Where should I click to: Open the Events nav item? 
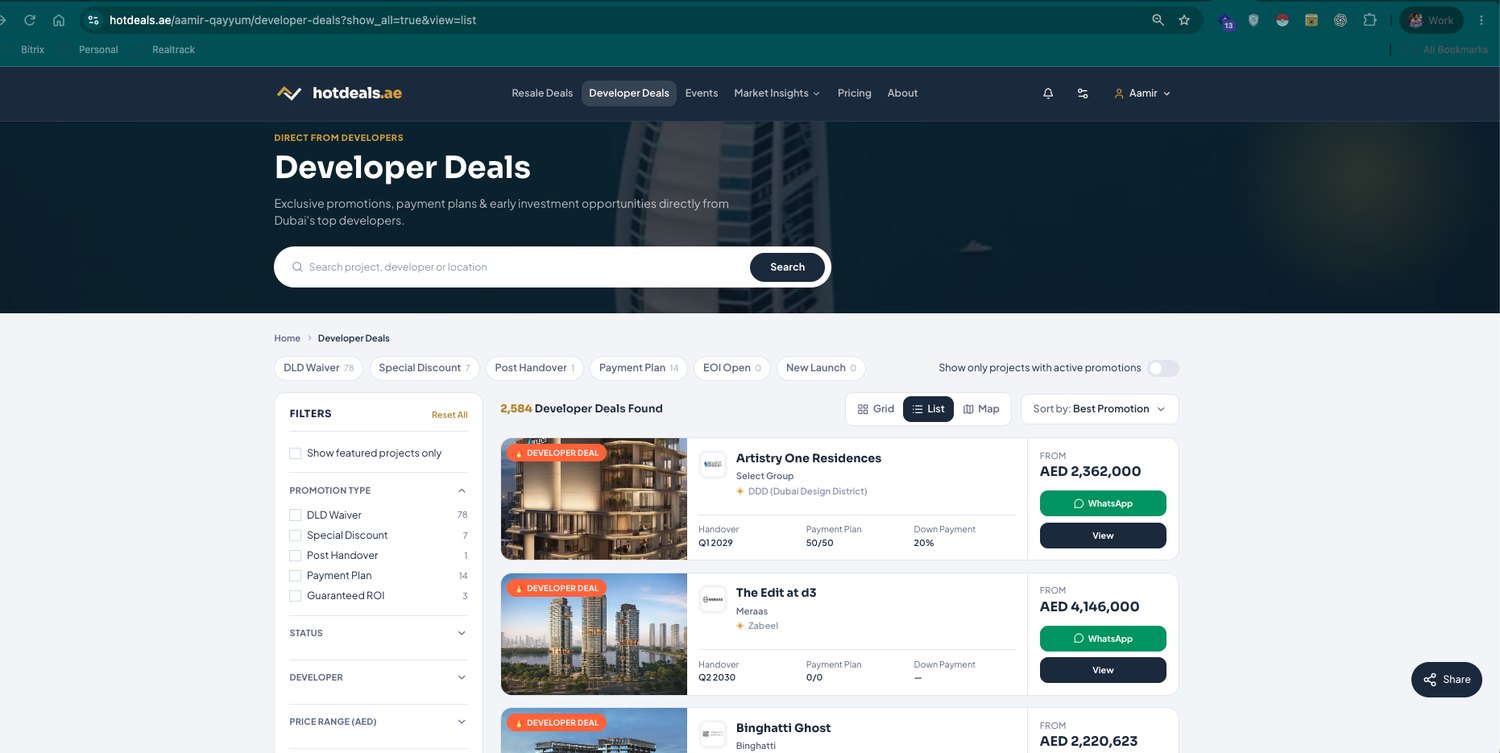[701, 93]
